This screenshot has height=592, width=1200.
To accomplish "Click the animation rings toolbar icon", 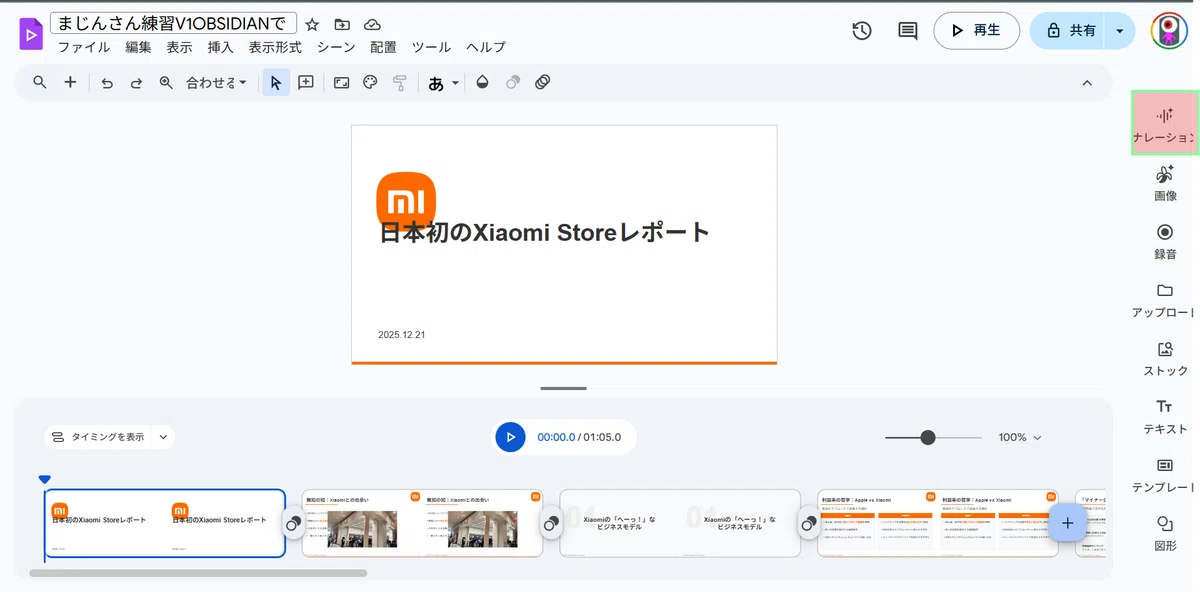I will [x=543, y=83].
